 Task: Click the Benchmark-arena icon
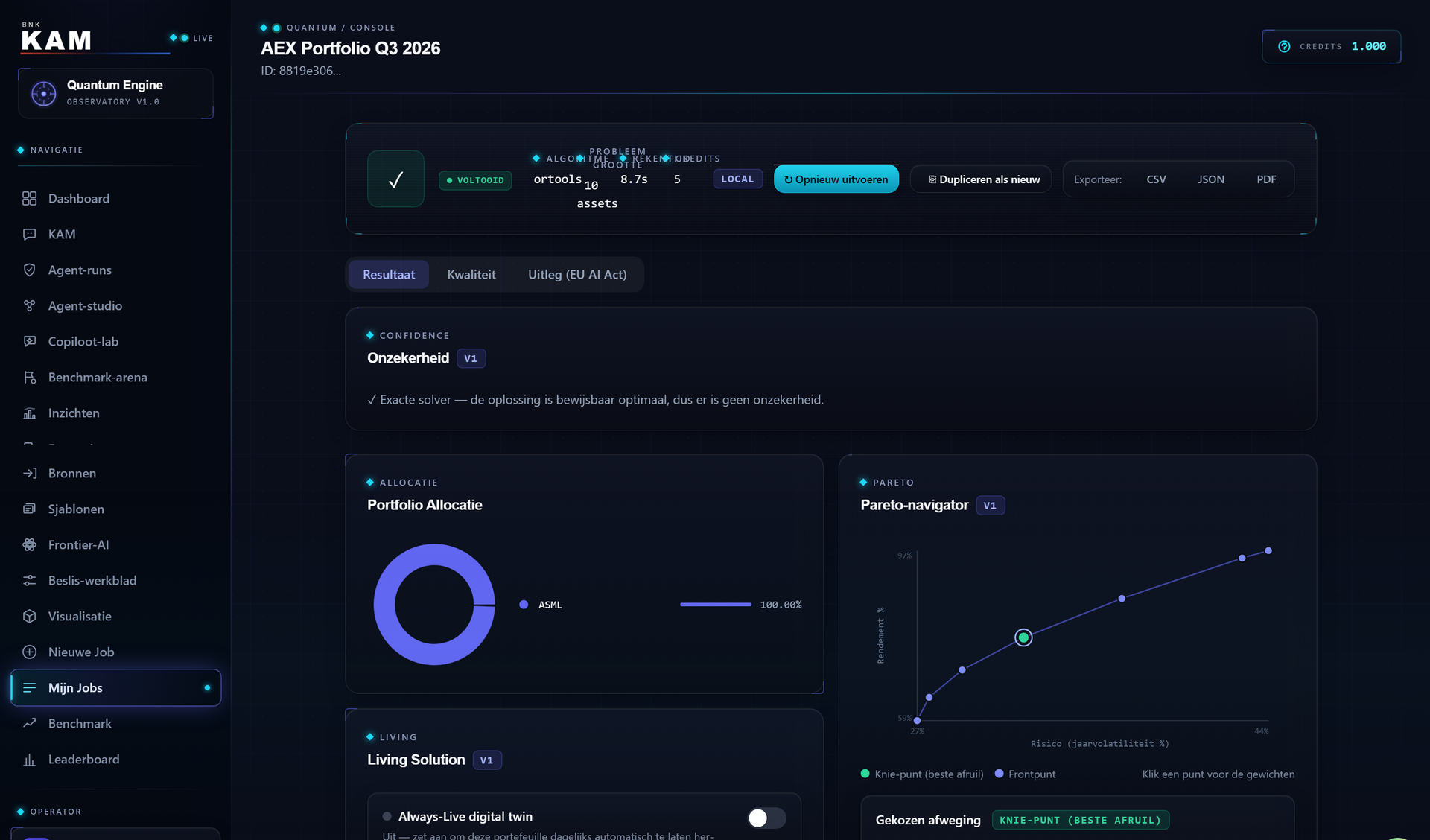[x=29, y=377]
